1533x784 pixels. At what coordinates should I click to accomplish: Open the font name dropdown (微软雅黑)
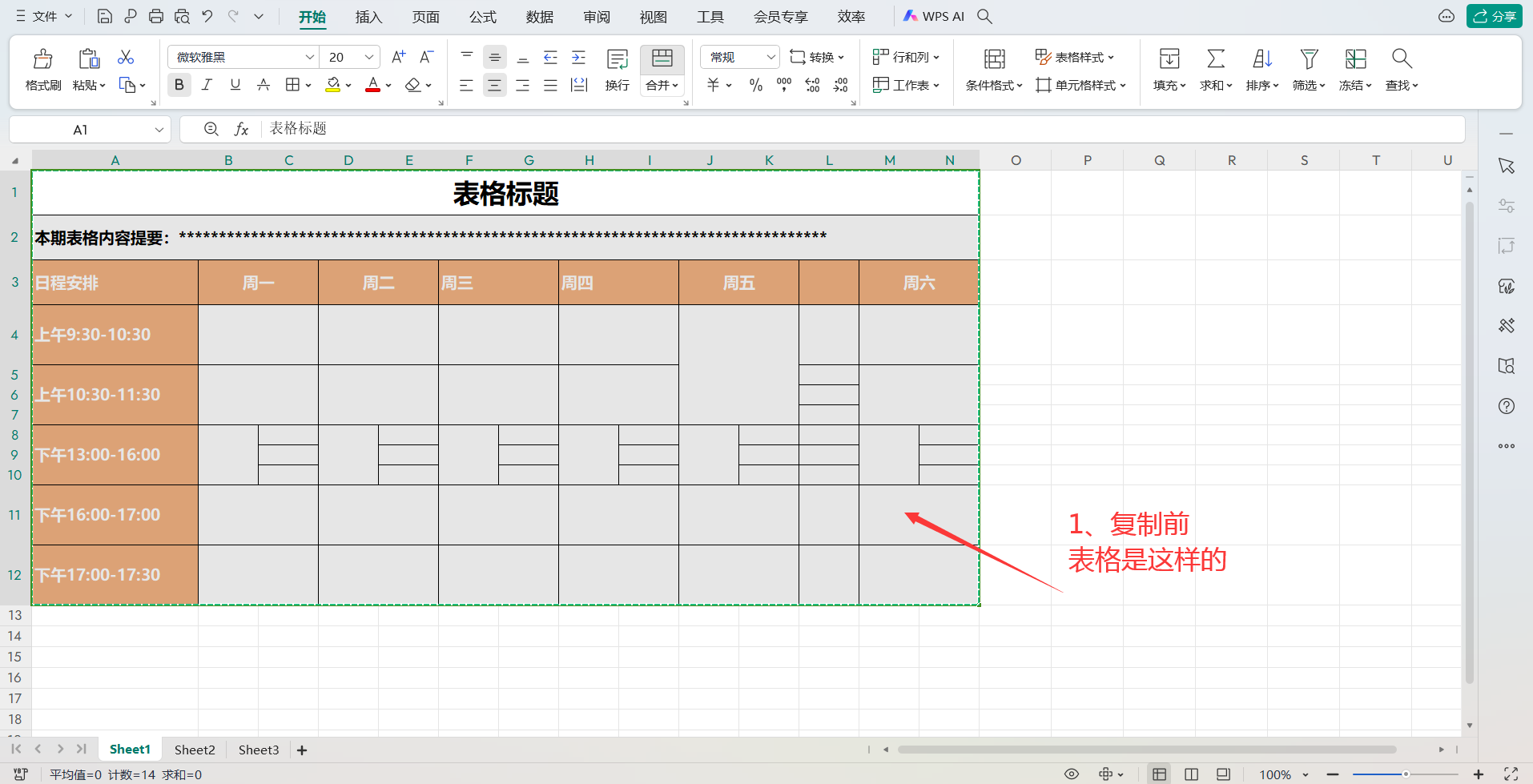pyautogui.click(x=309, y=57)
